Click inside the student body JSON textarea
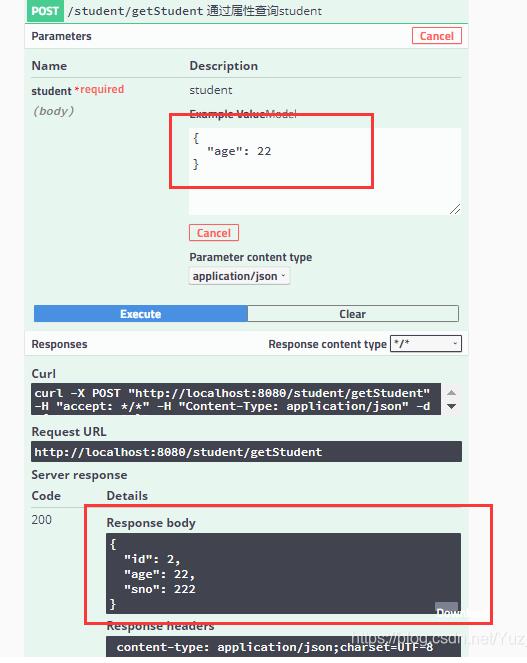 tap(325, 171)
